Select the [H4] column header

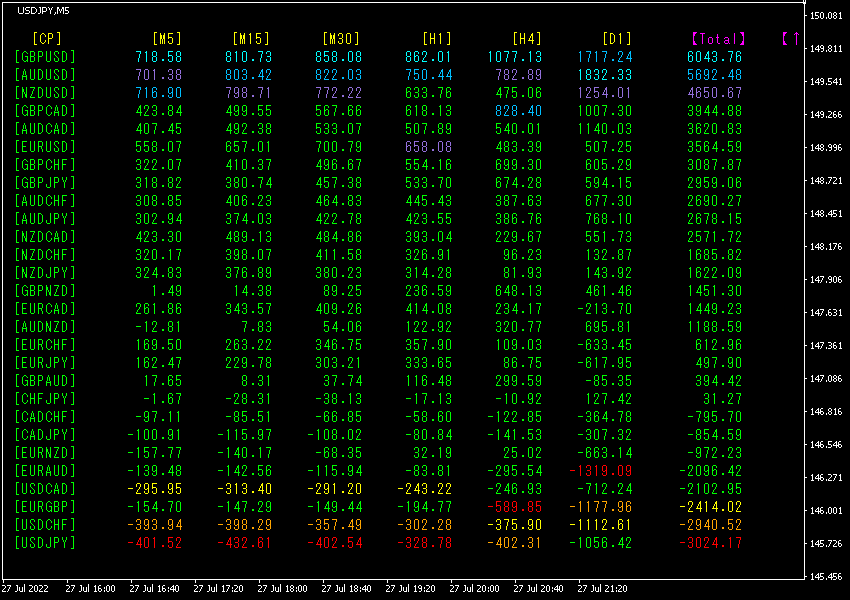coord(527,38)
